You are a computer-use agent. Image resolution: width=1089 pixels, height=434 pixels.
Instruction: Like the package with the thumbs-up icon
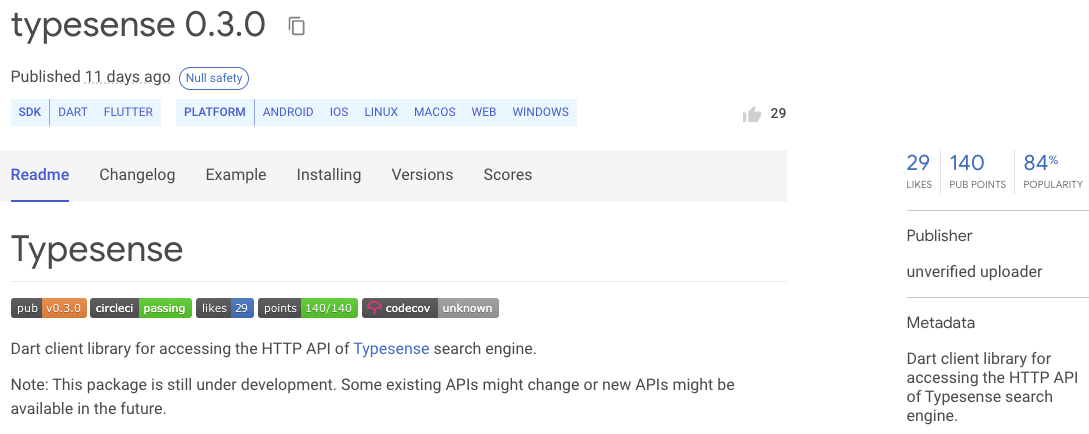click(x=751, y=114)
